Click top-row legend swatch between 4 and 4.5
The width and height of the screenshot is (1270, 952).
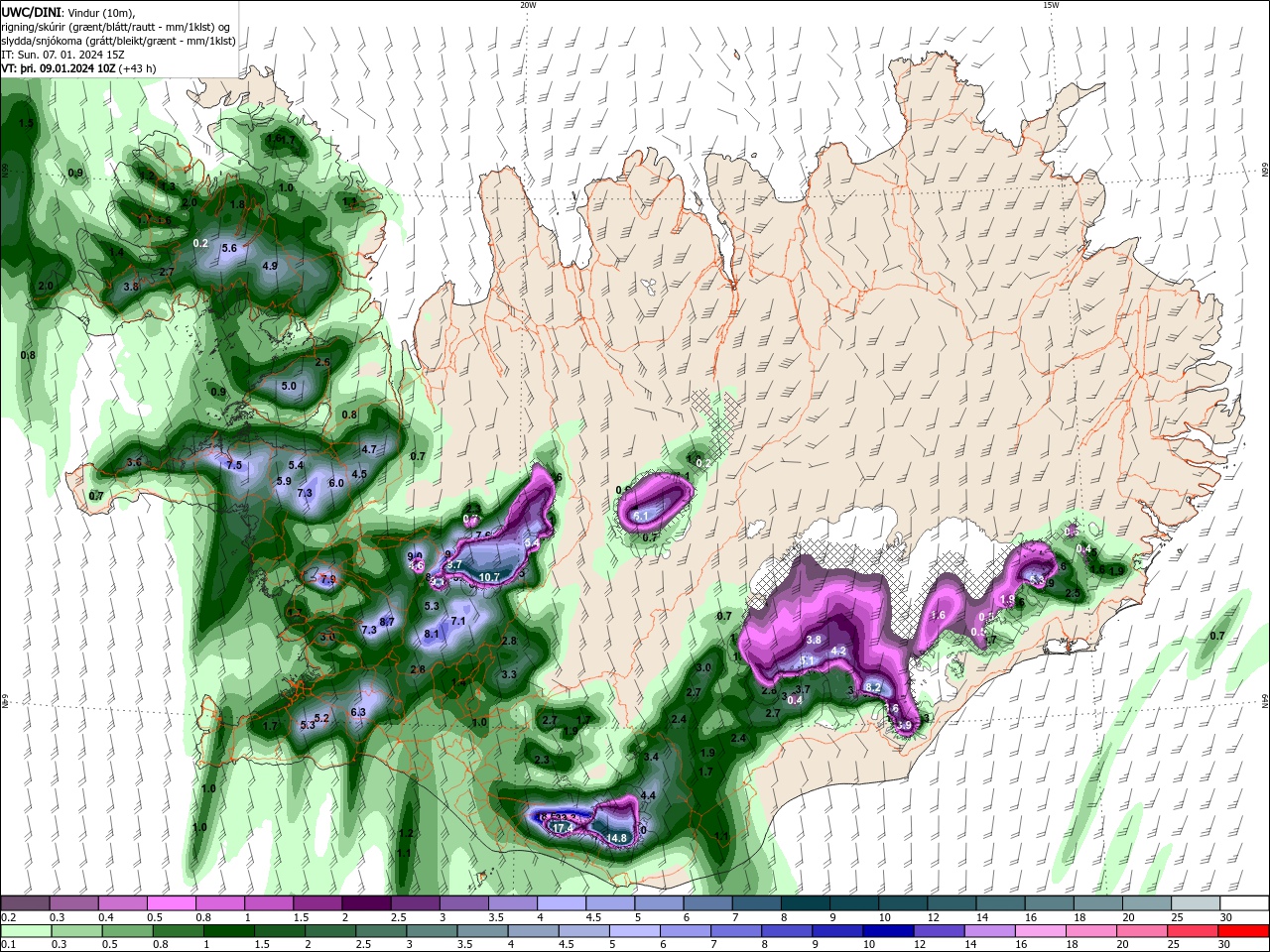(x=562, y=903)
